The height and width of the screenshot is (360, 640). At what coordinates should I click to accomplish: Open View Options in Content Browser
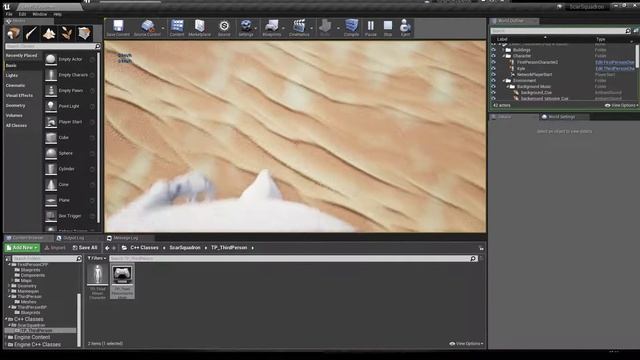click(x=466, y=344)
